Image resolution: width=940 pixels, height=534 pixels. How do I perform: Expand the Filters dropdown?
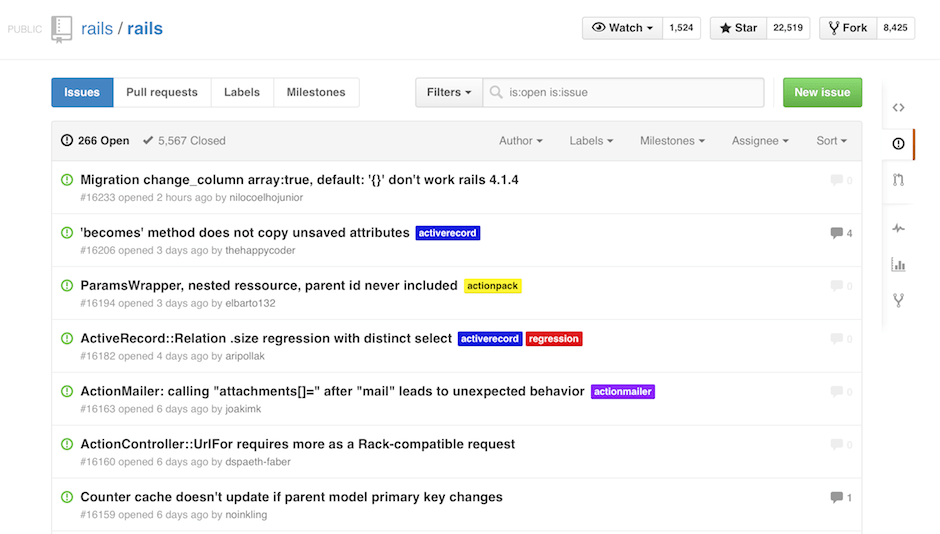(x=449, y=92)
